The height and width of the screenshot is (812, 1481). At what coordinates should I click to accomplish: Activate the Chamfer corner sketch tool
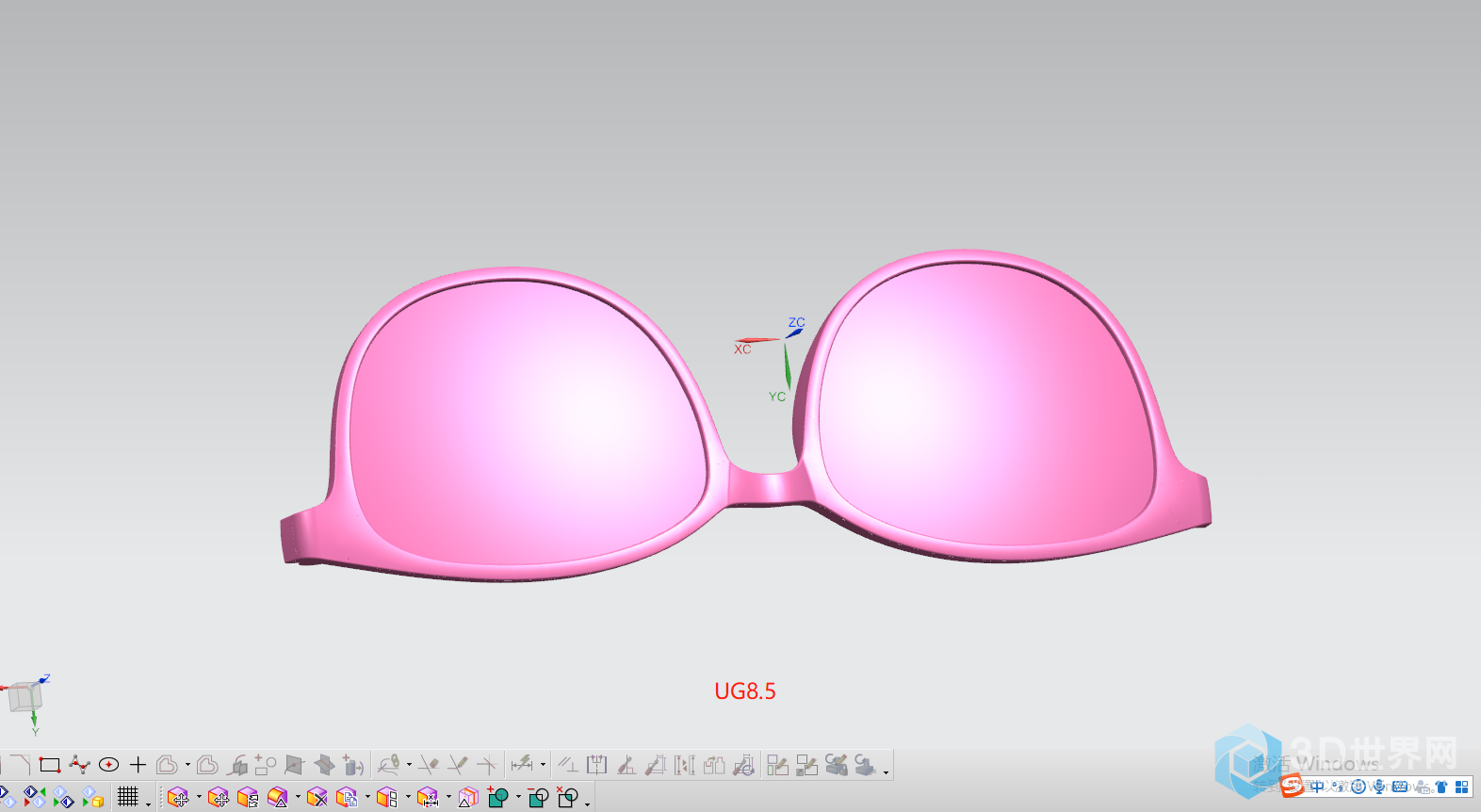pos(21,765)
